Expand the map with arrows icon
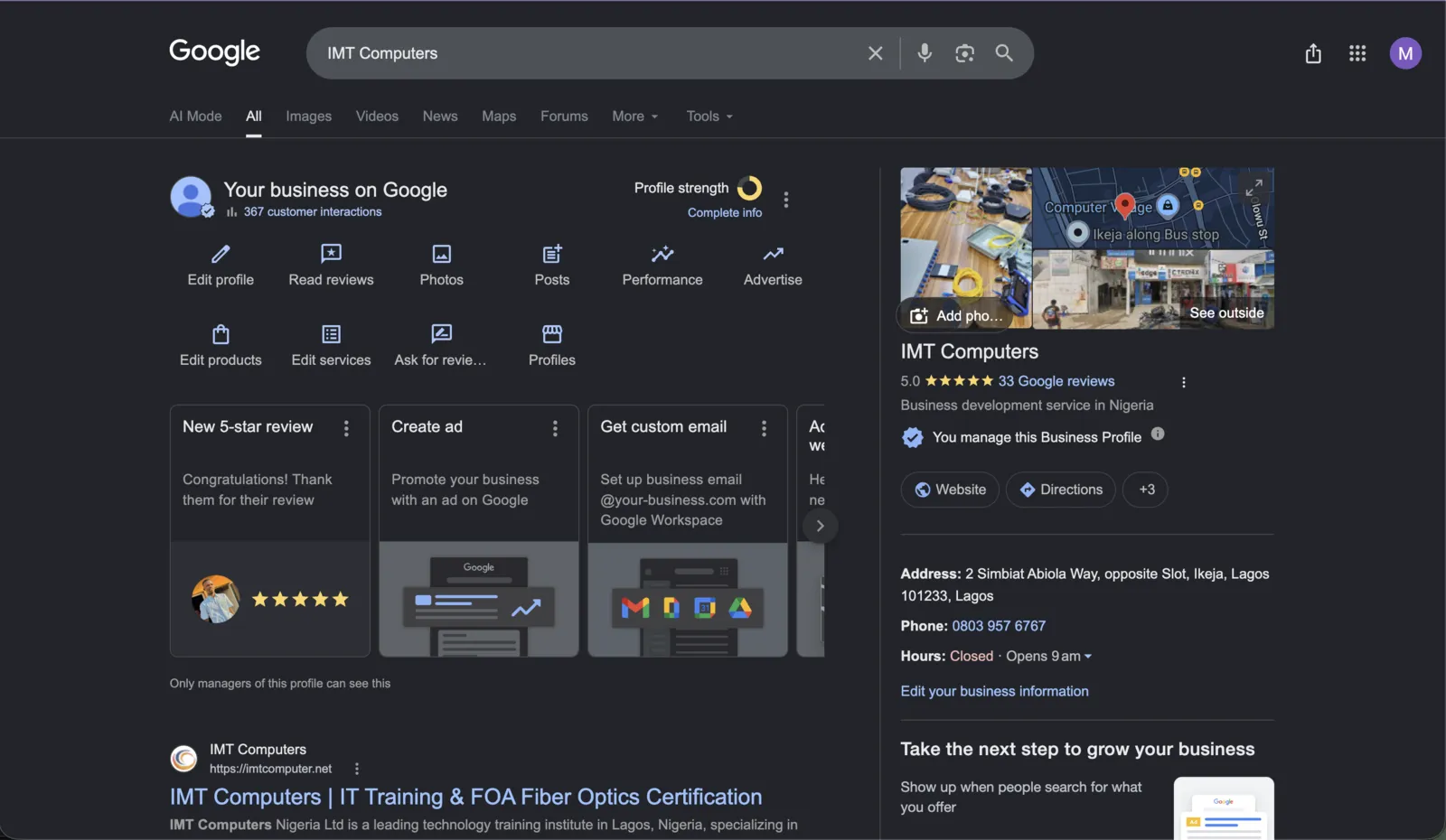This screenshot has width=1446, height=840. point(1254,187)
